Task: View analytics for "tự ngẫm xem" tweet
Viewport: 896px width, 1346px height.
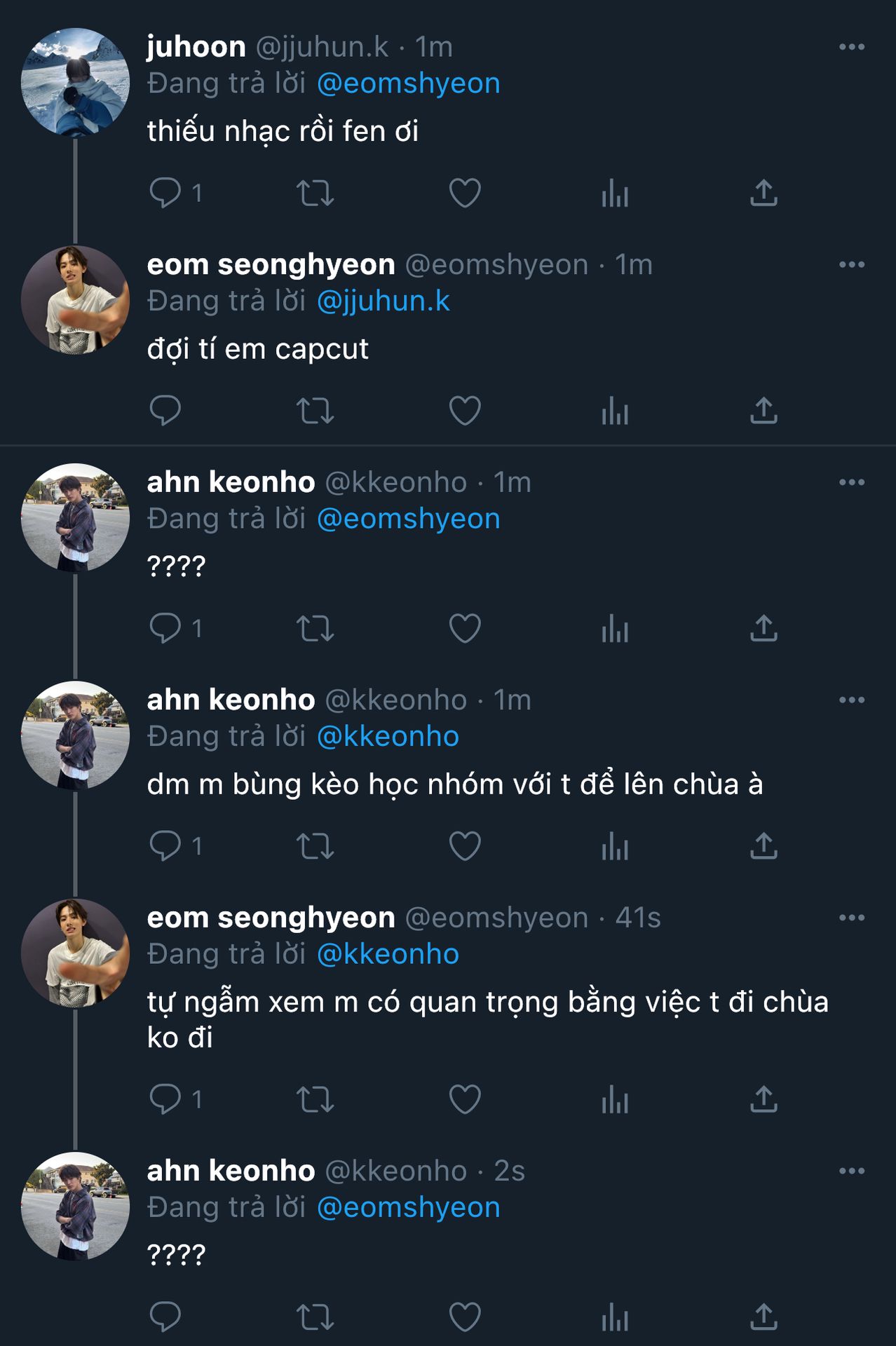Action: (615, 1099)
